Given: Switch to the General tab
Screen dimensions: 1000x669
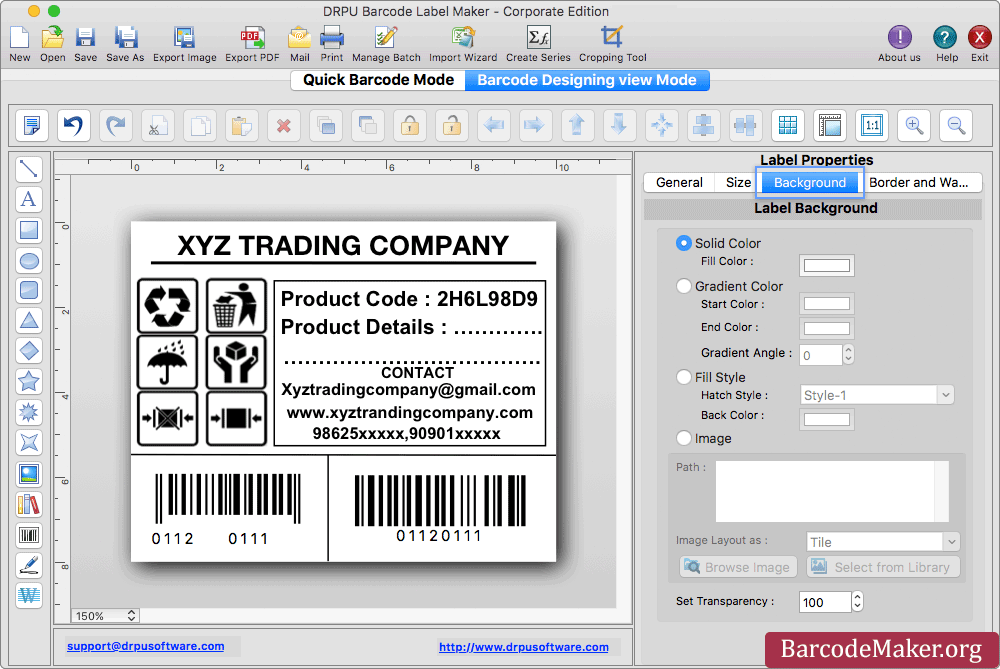Looking at the screenshot, I should 679,182.
